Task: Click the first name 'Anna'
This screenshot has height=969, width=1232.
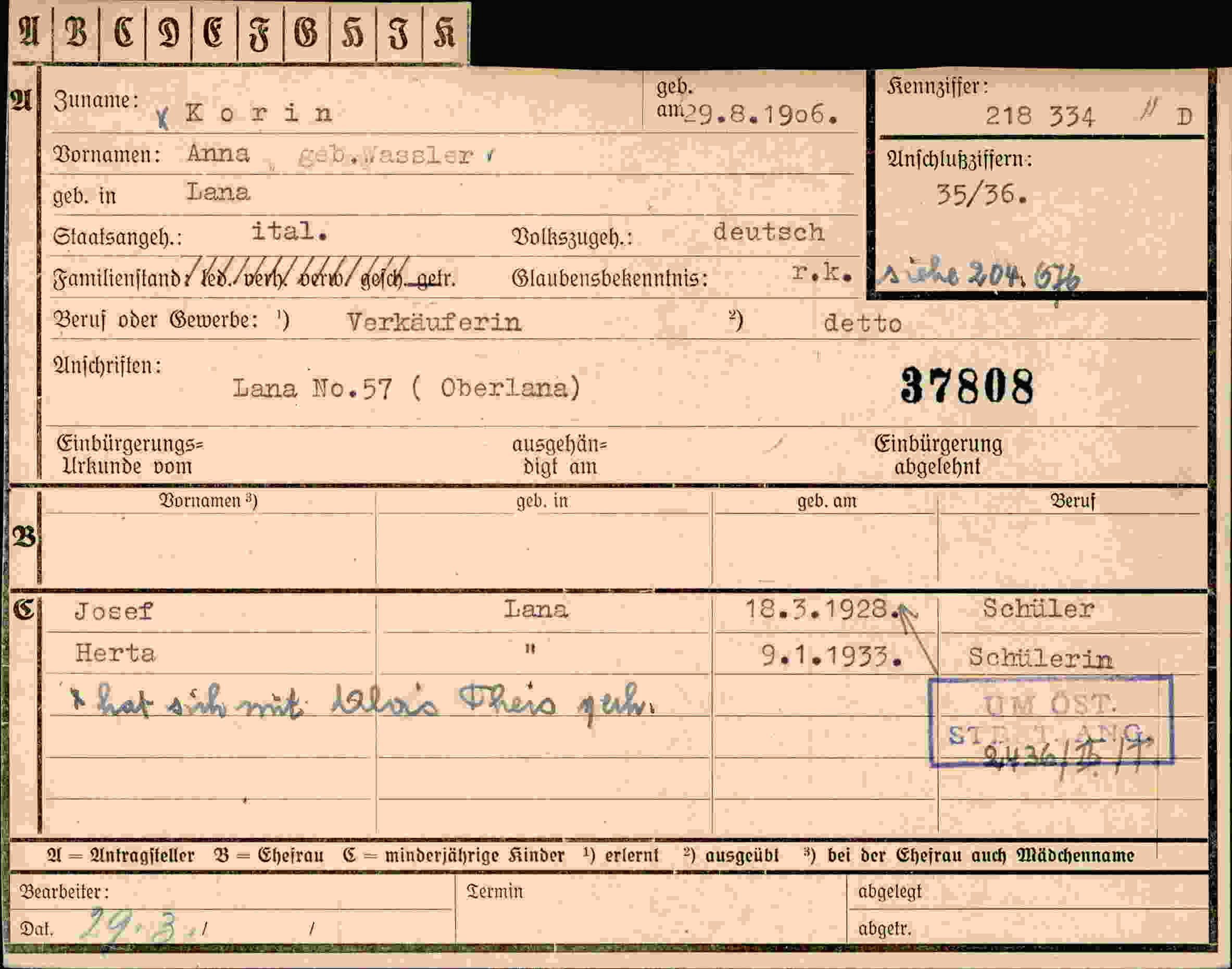Action: 218,154
